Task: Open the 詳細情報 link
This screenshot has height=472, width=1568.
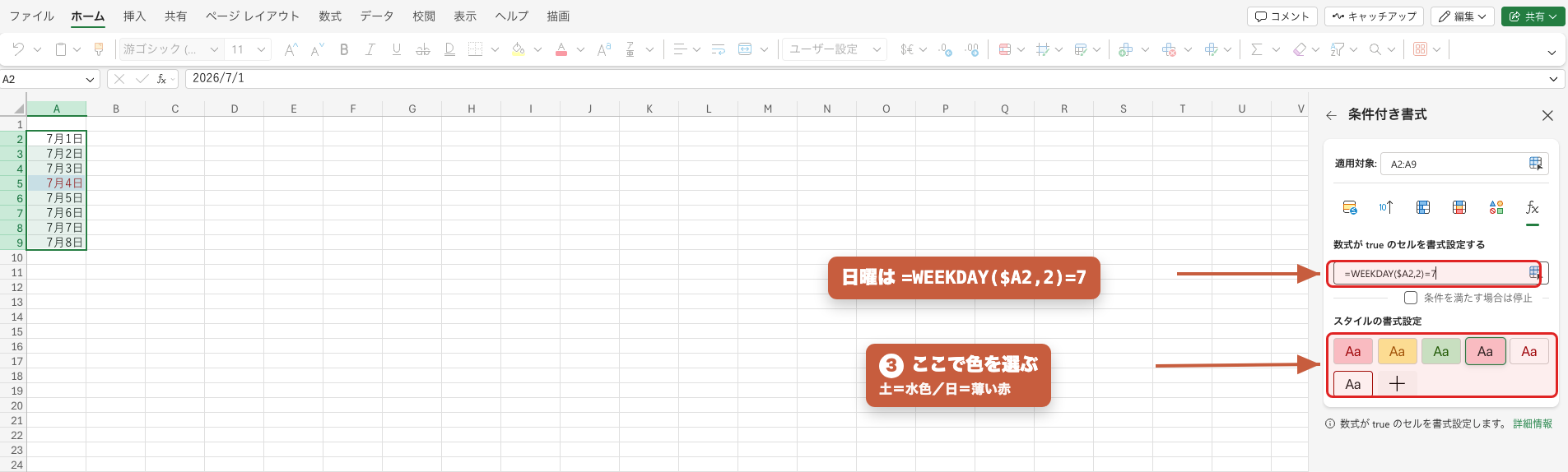Action: point(1533,424)
